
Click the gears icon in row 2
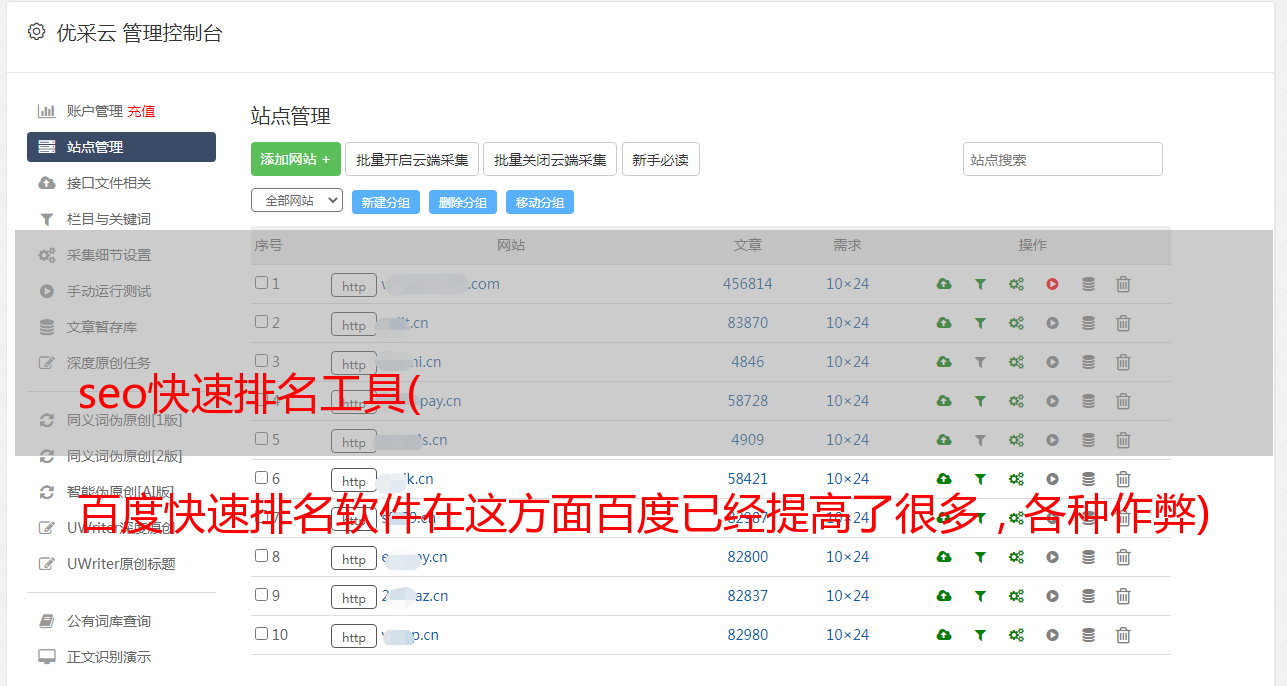coord(1016,323)
